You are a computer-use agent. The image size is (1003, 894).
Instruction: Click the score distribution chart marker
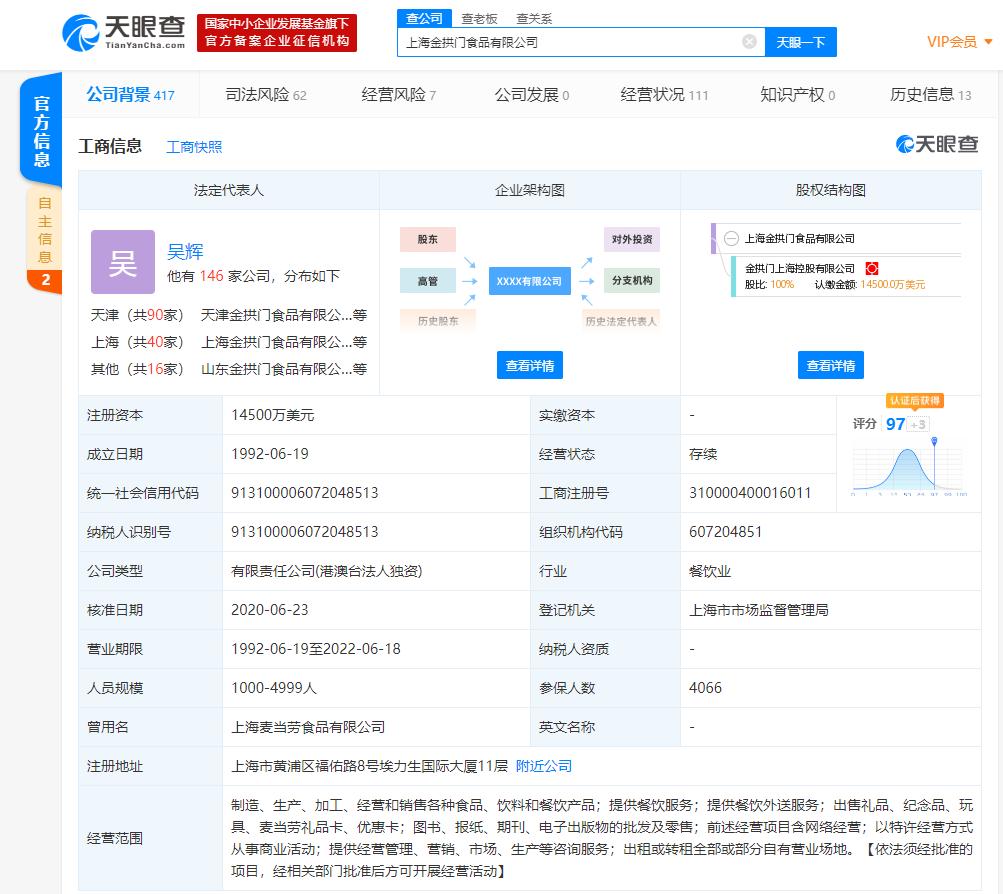tap(934, 441)
